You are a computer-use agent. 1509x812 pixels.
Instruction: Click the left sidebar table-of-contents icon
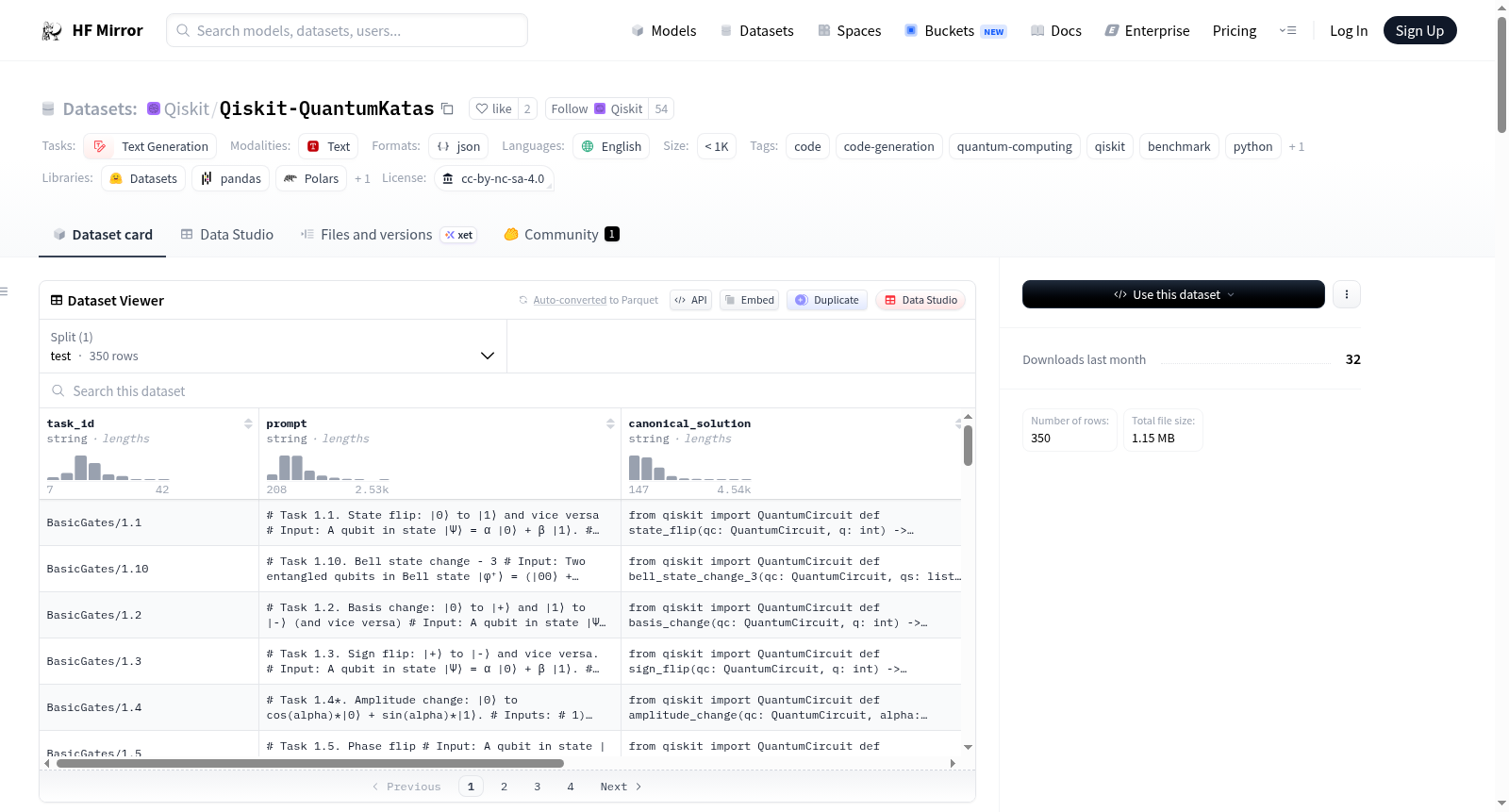4,291
